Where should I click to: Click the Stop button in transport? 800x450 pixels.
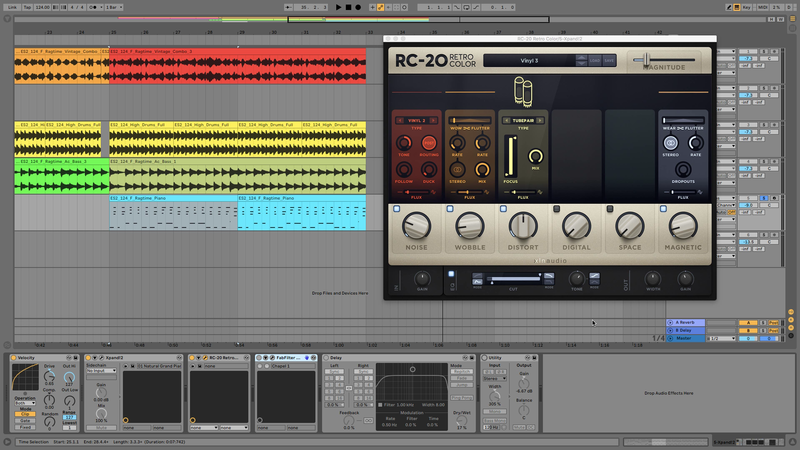click(x=348, y=7)
